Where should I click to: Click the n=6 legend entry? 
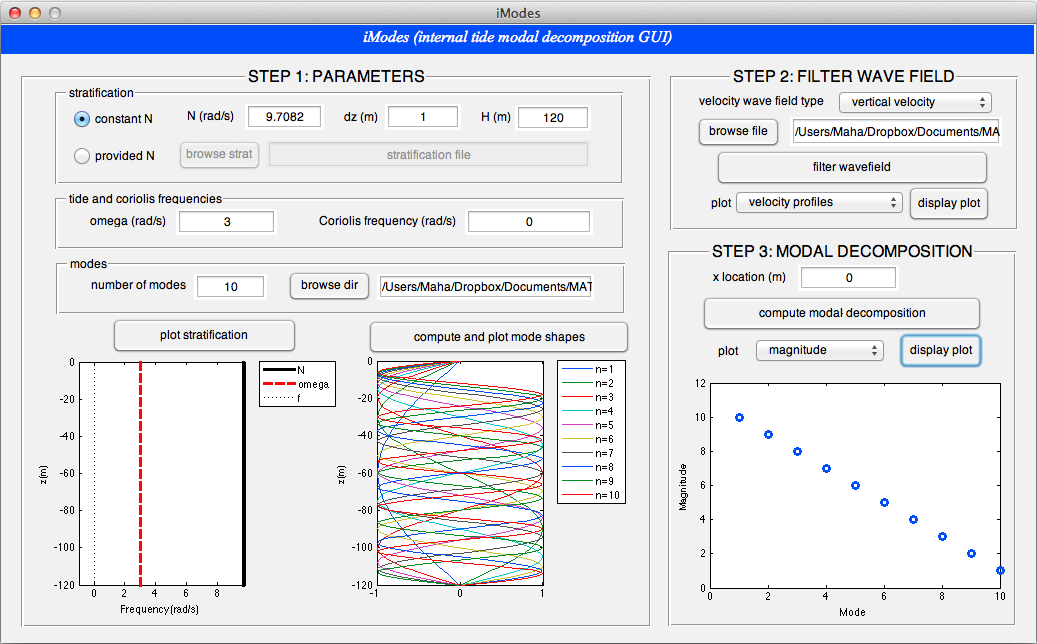588,440
